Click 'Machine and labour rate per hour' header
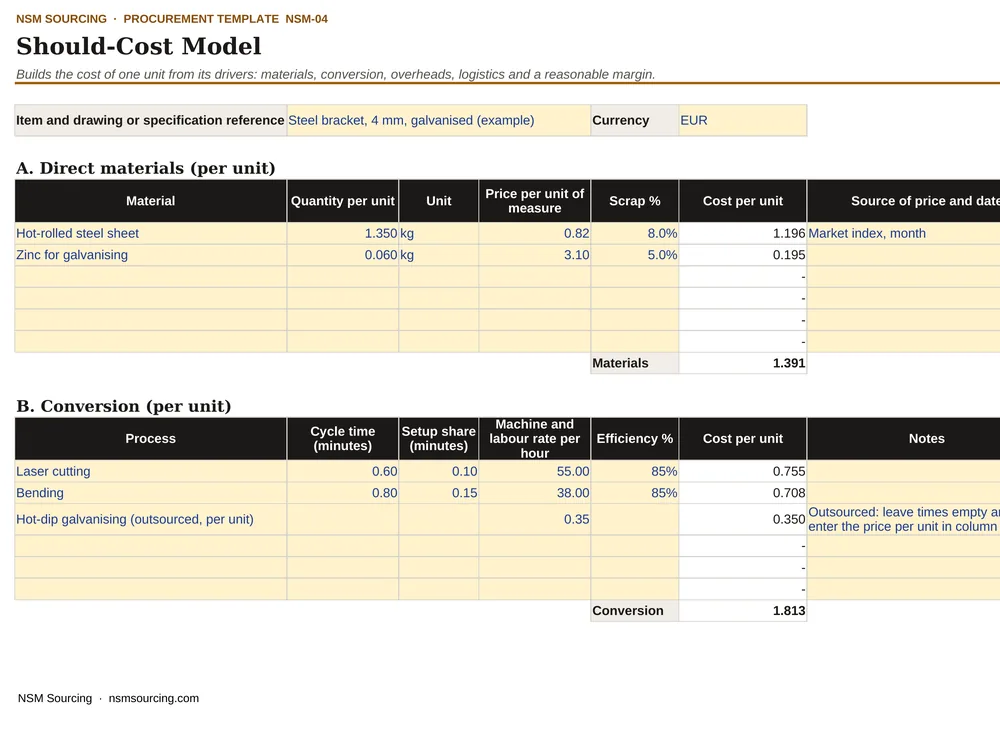Viewport: 1000px width, 750px height. 534,439
